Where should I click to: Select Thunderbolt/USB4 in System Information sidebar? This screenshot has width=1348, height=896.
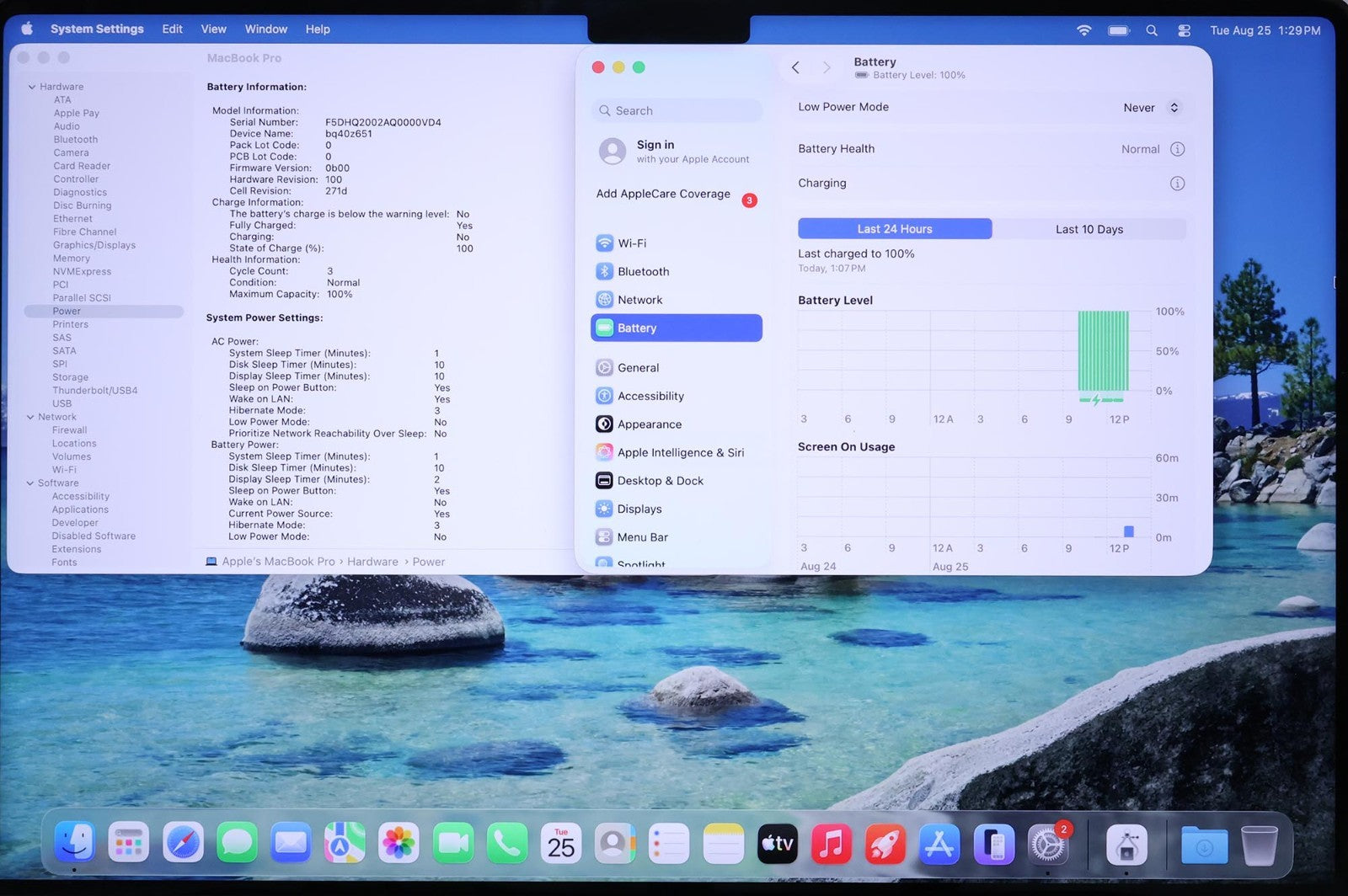click(x=95, y=391)
